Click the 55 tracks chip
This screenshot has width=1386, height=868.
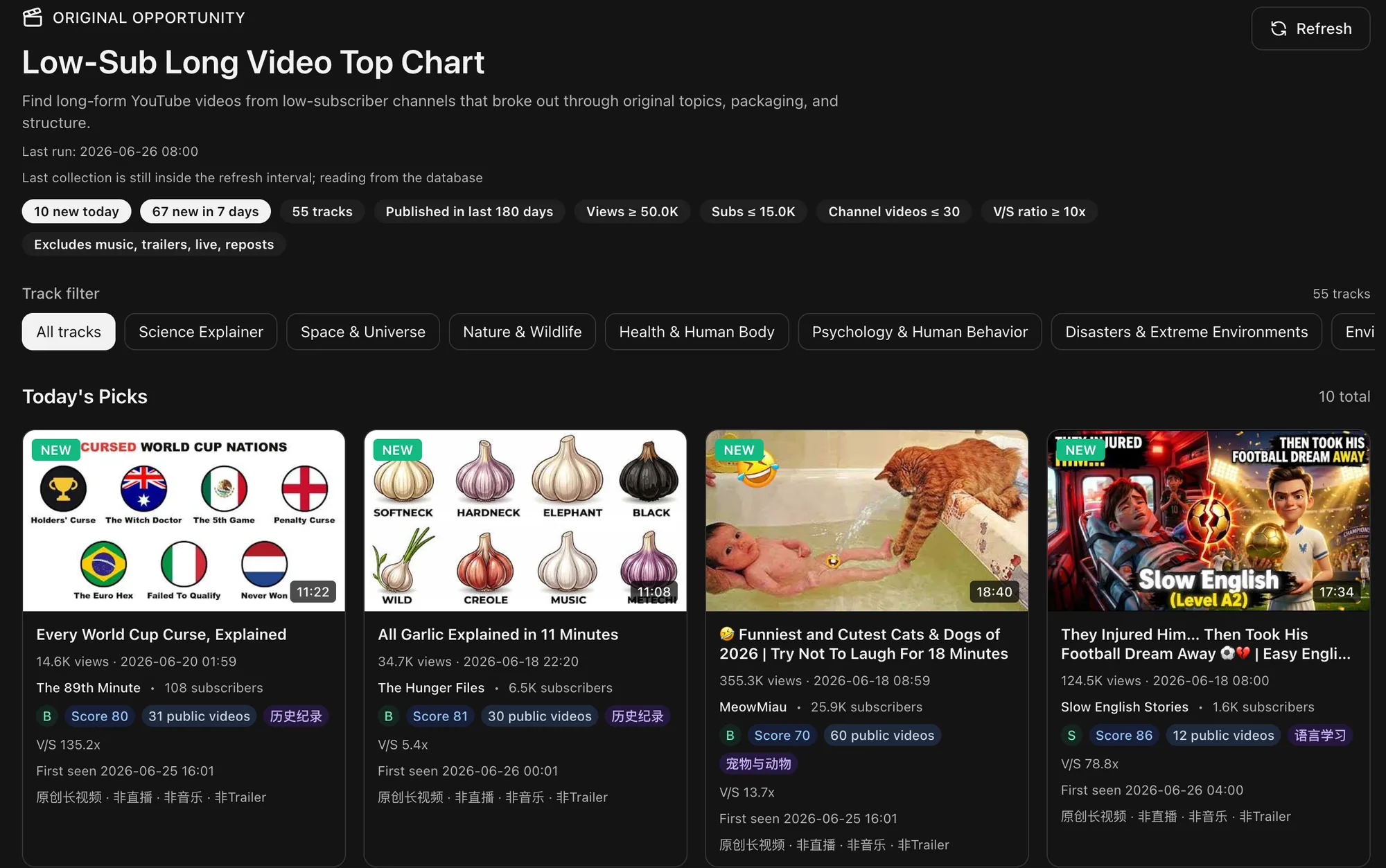[322, 211]
